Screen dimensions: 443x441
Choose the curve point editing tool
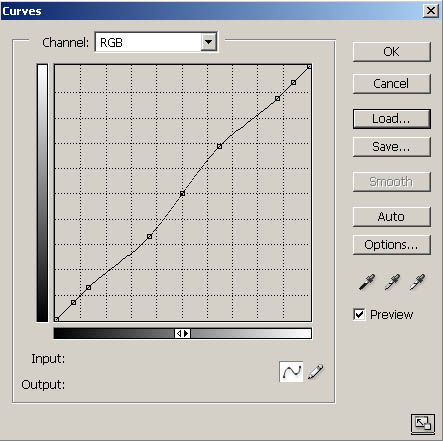pos(291,371)
